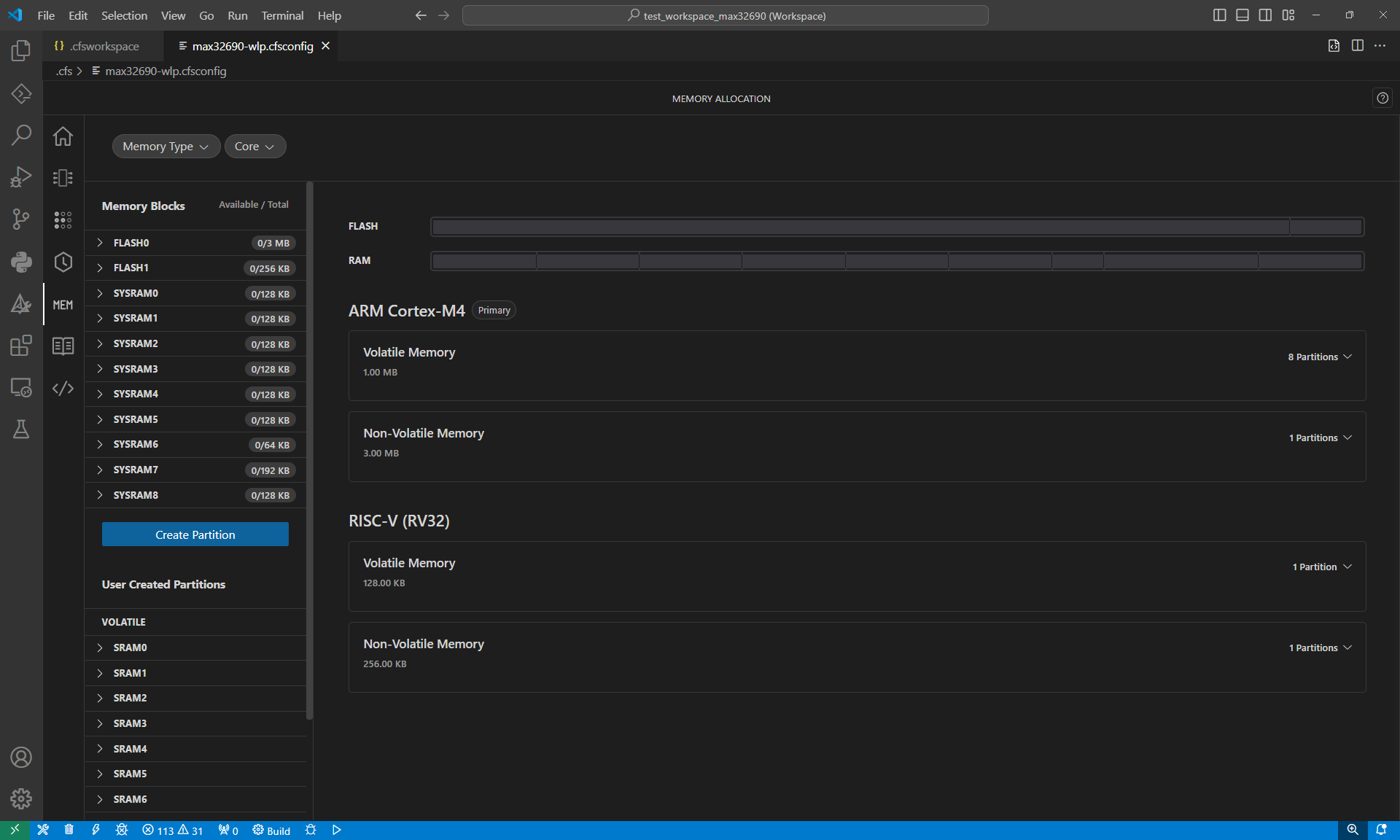The width and height of the screenshot is (1400, 840).
Task: Run Build from the status bar
Action: pyautogui.click(x=271, y=830)
